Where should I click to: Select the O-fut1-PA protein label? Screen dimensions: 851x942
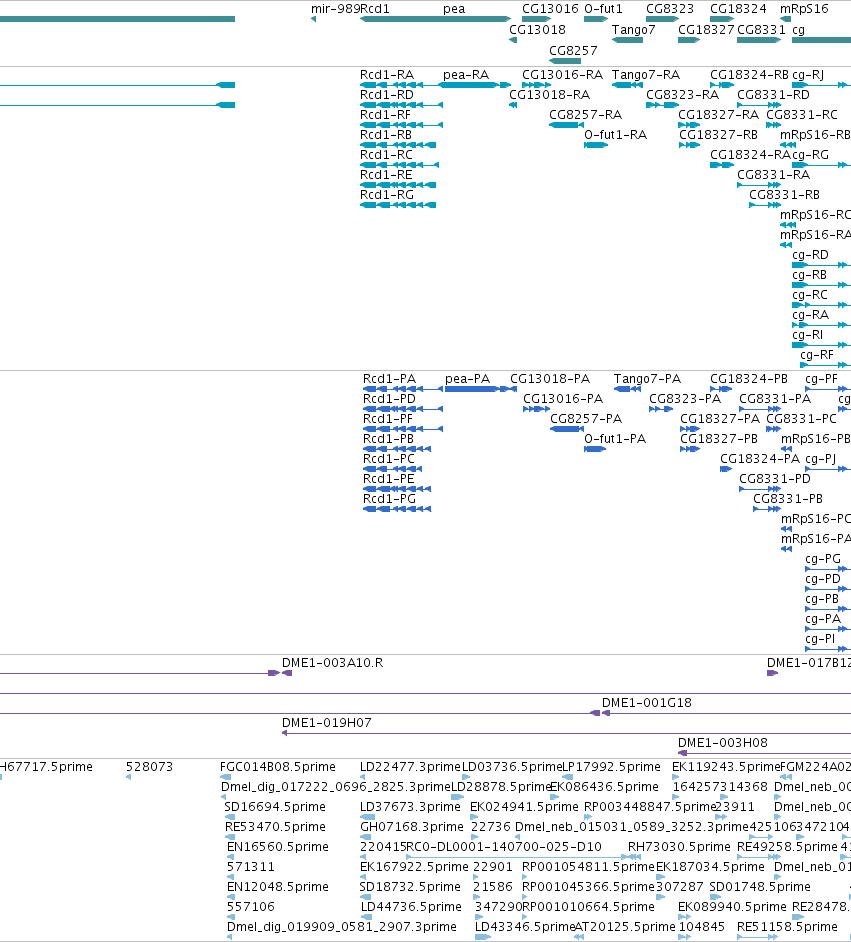click(x=615, y=439)
